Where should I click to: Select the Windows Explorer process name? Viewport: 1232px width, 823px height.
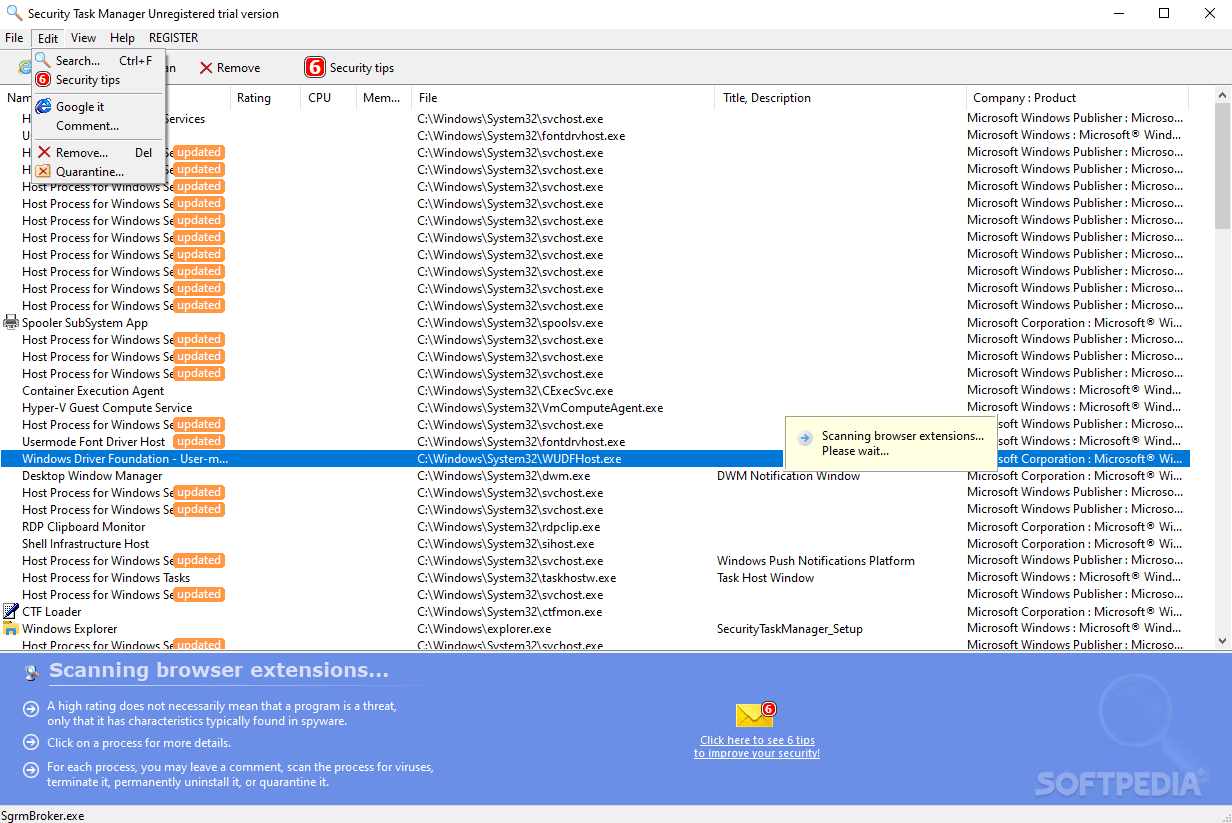point(70,629)
